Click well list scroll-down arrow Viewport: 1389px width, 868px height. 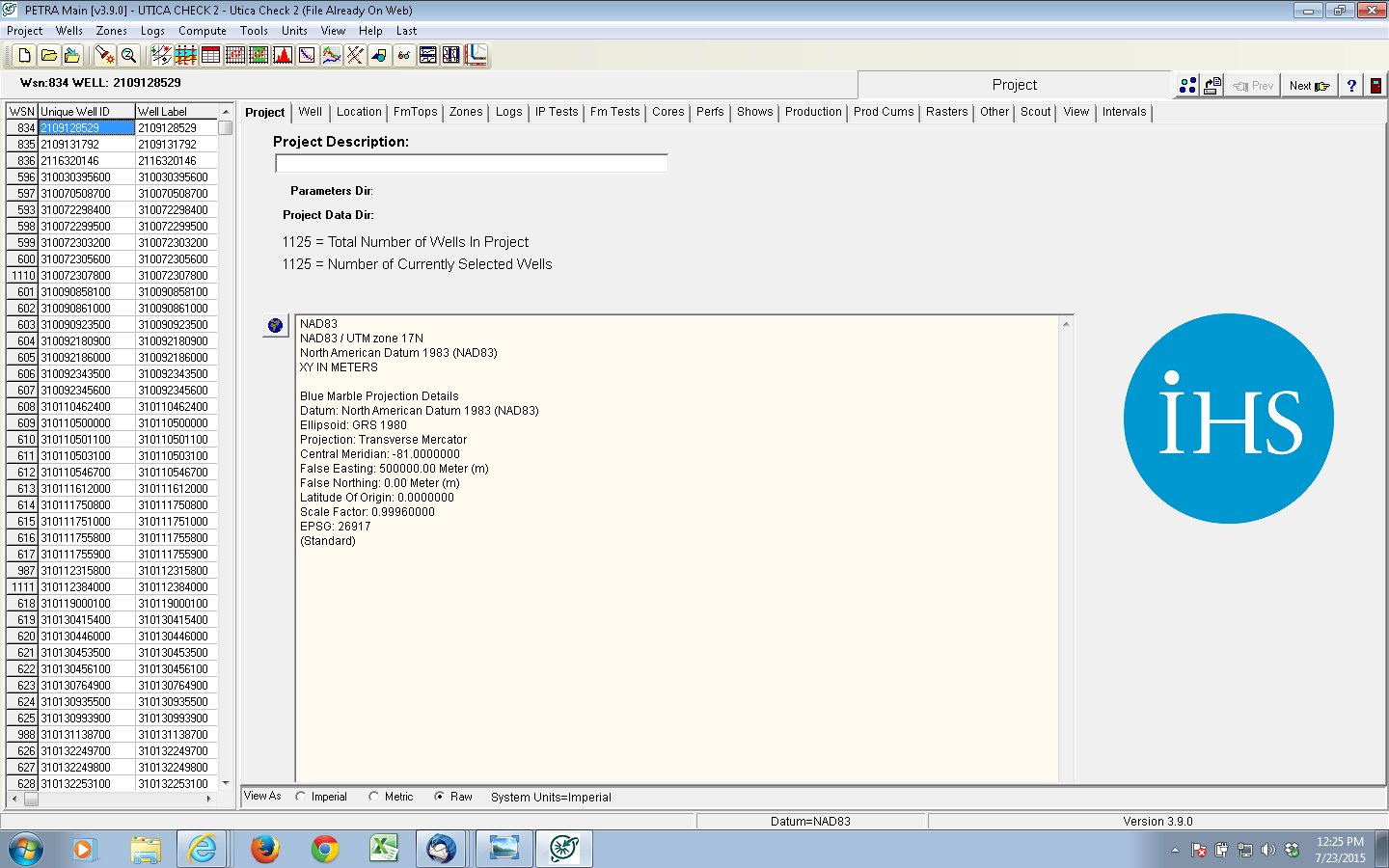(226, 783)
